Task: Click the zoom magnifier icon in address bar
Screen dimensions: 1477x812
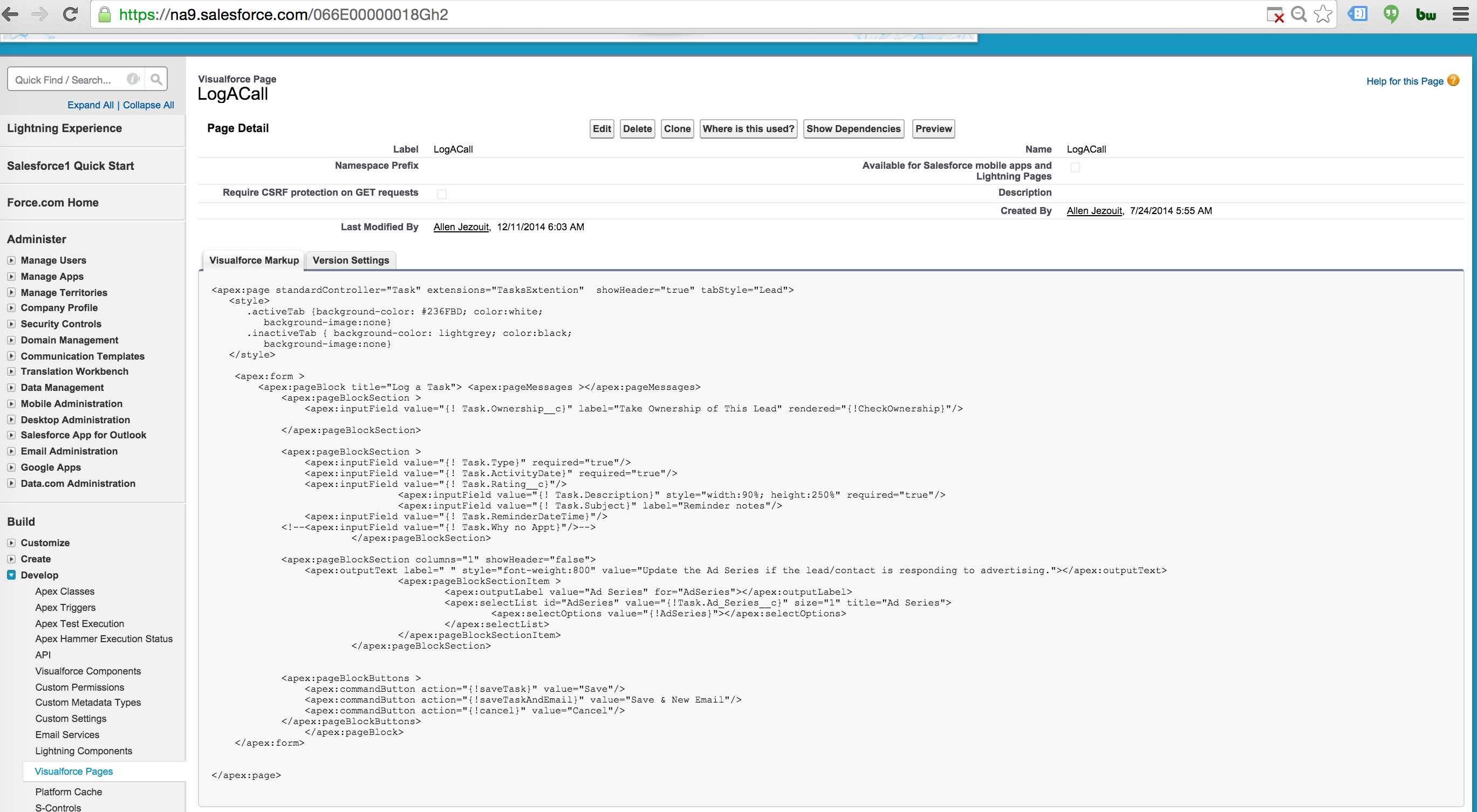Action: coord(1298,15)
